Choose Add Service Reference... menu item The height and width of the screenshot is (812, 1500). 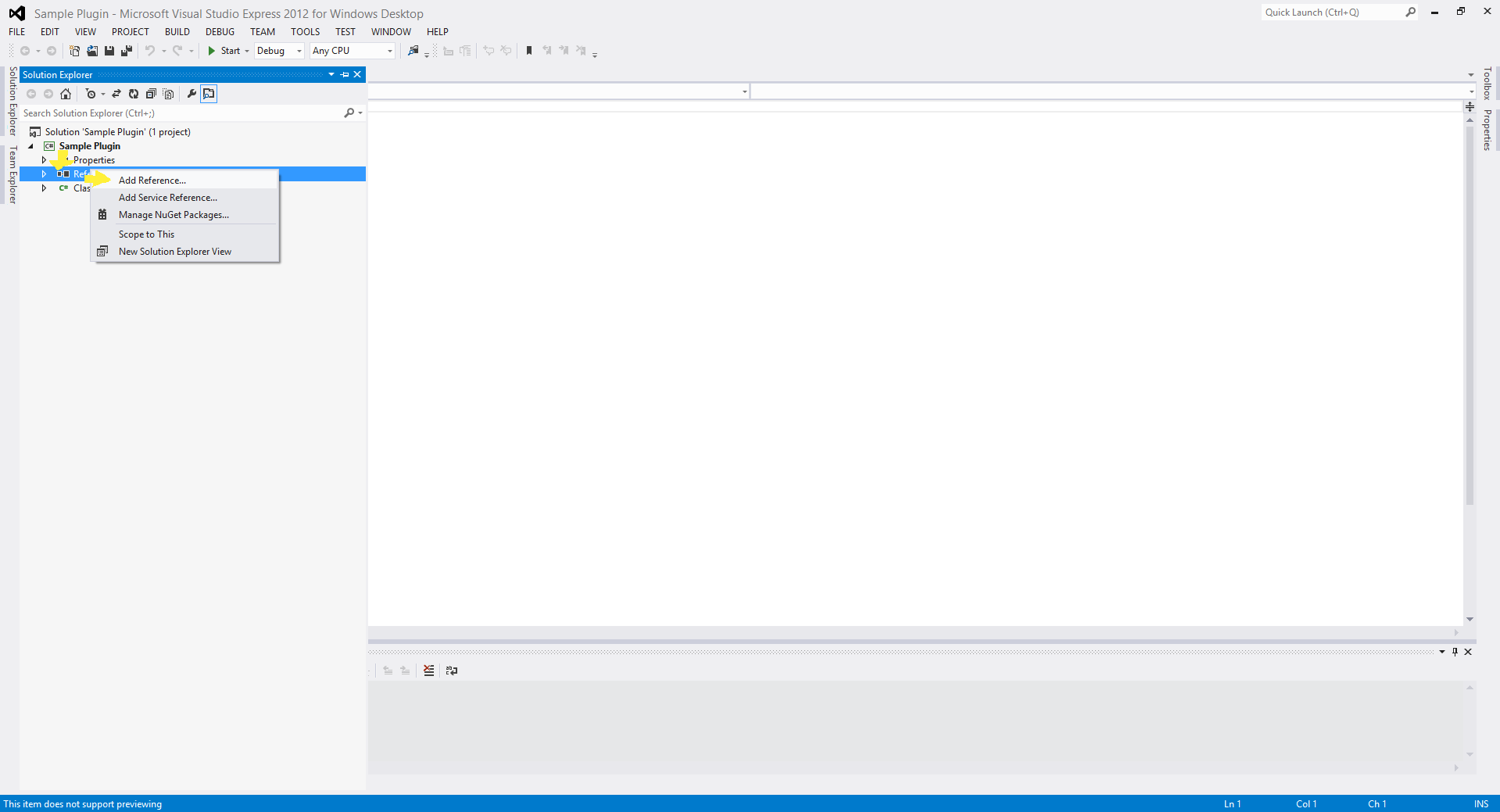(185, 198)
